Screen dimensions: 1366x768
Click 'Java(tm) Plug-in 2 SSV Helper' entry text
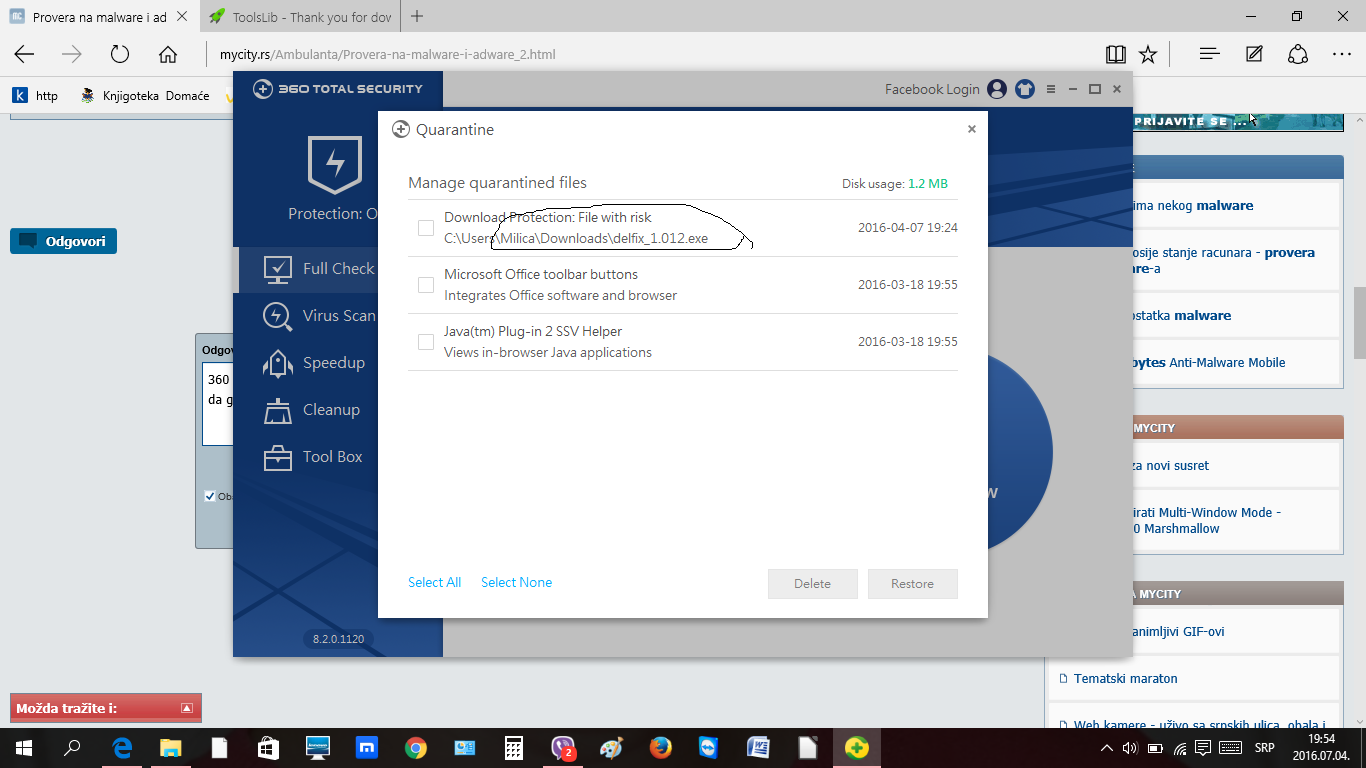tap(533, 331)
